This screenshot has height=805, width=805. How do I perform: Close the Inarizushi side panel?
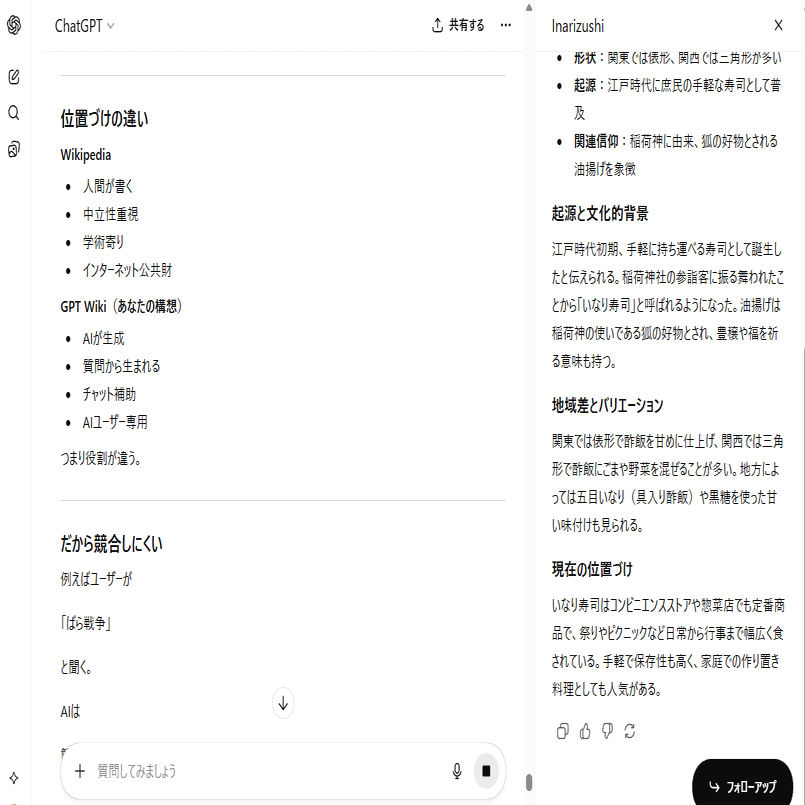point(778,25)
